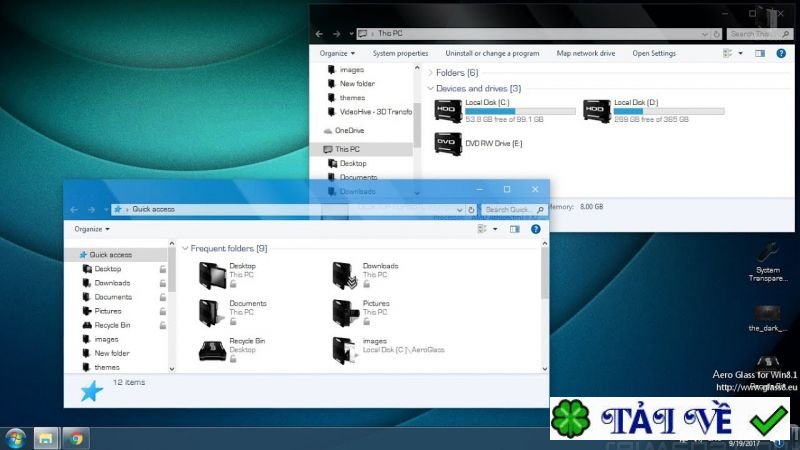The image size is (800, 450).
Task: Click TẢI VỀ download banner
Action: click(669, 419)
